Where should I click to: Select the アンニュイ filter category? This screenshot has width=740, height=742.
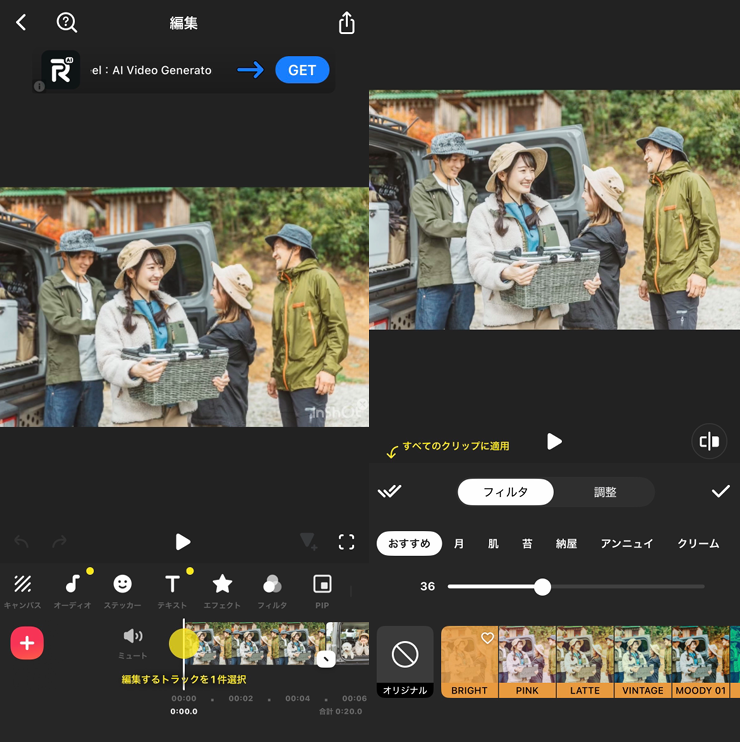click(x=627, y=543)
